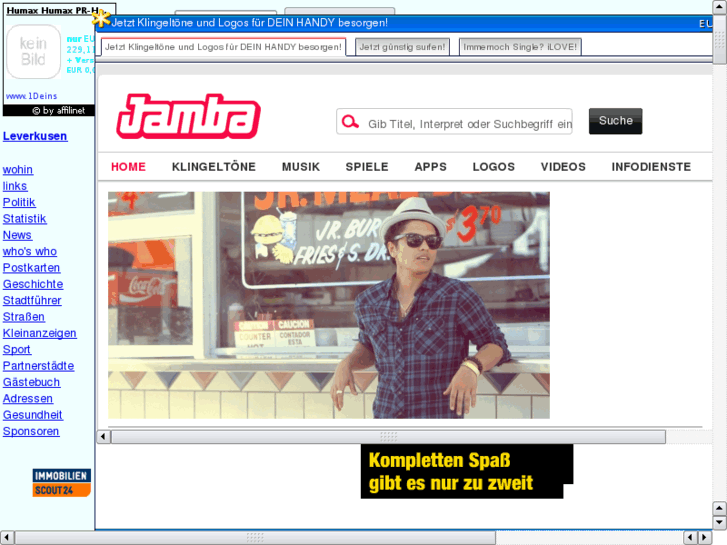Switch to 'Immernoch Single? iLOVE!' tab

click(x=520, y=47)
